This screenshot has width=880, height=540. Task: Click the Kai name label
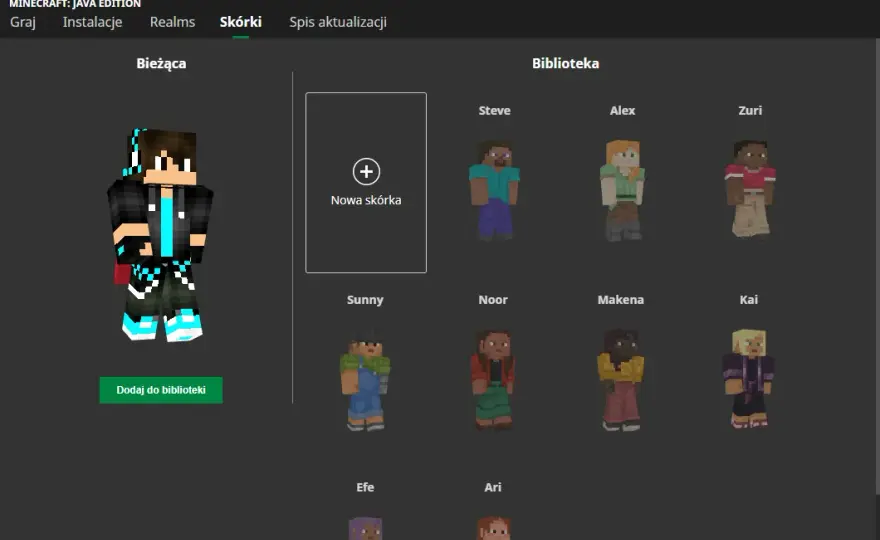pos(749,300)
